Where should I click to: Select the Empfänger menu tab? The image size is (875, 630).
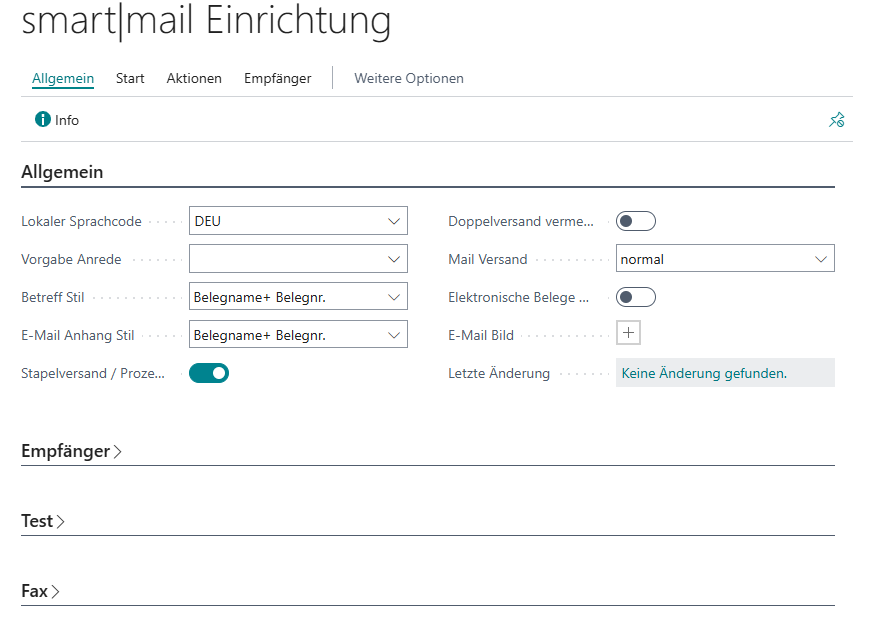(x=277, y=78)
